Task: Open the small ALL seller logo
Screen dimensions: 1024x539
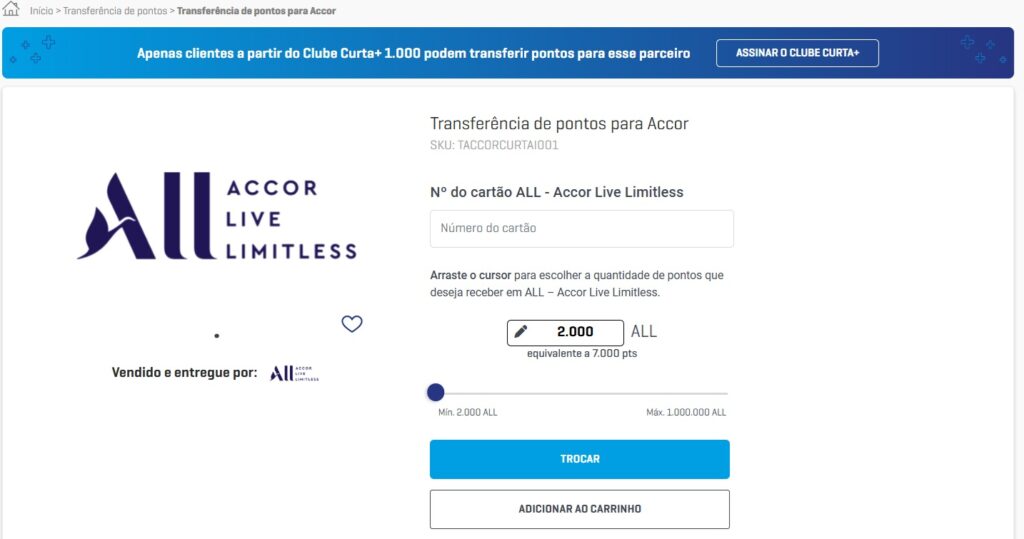Action: pyautogui.click(x=294, y=373)
